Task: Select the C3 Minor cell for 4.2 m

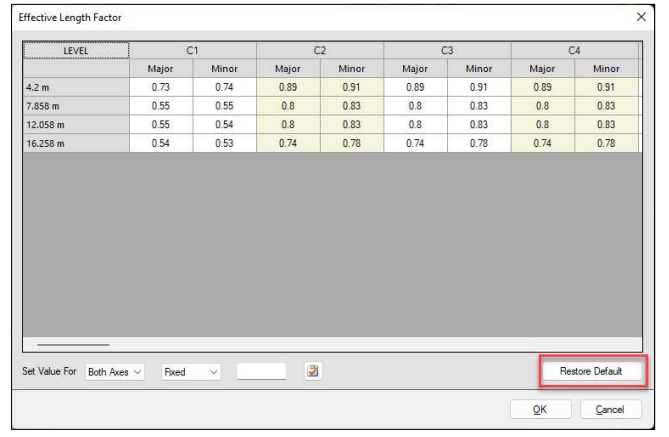Action: (x=479, y=87)
